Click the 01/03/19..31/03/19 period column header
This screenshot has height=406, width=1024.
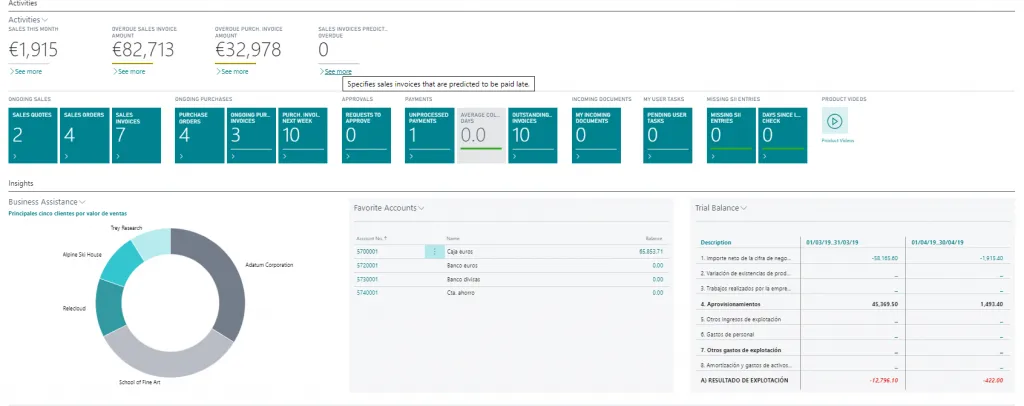click(833, 242)
